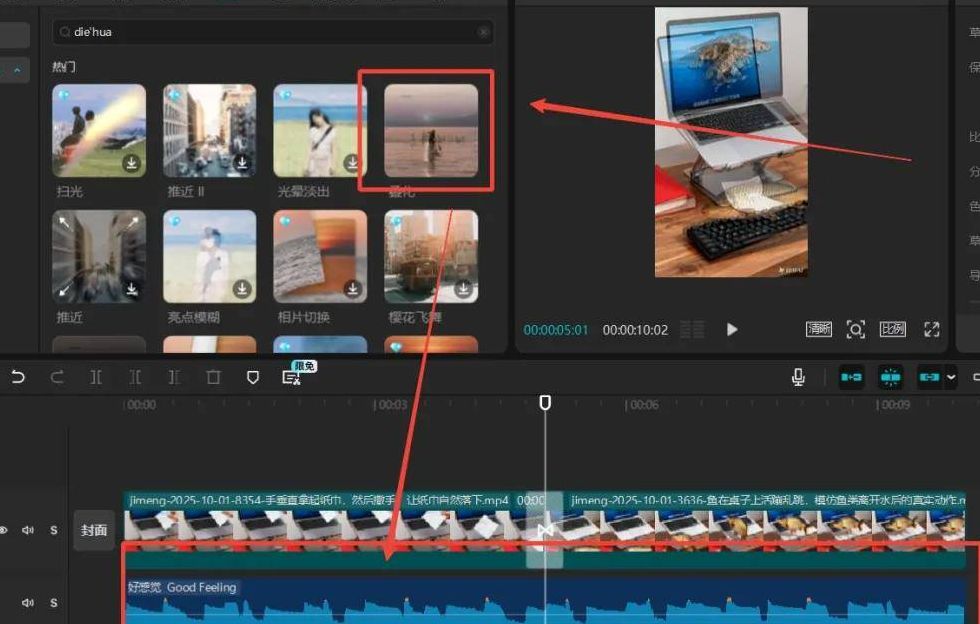Click the focus-frame zoom icon under the preview
The width and height of the screenshot is (980, 624).
click(855, 329)
